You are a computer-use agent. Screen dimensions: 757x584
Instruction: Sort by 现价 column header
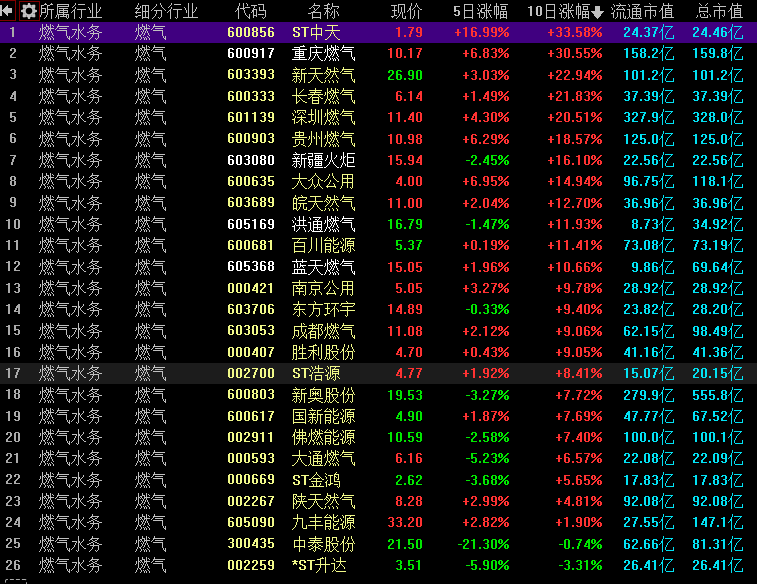click(x=405, y=11)
